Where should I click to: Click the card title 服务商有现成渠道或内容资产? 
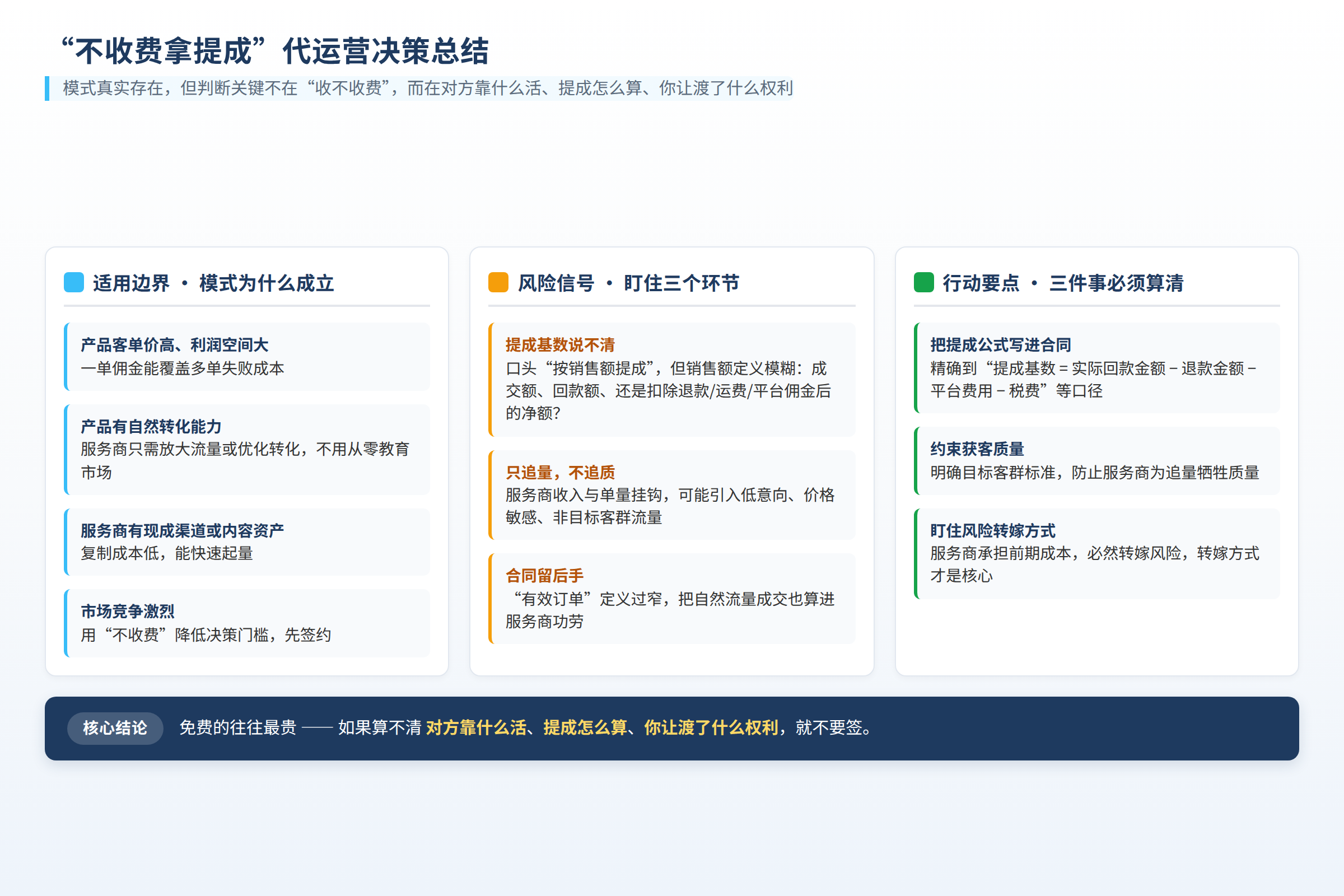(x=181, y=530)
